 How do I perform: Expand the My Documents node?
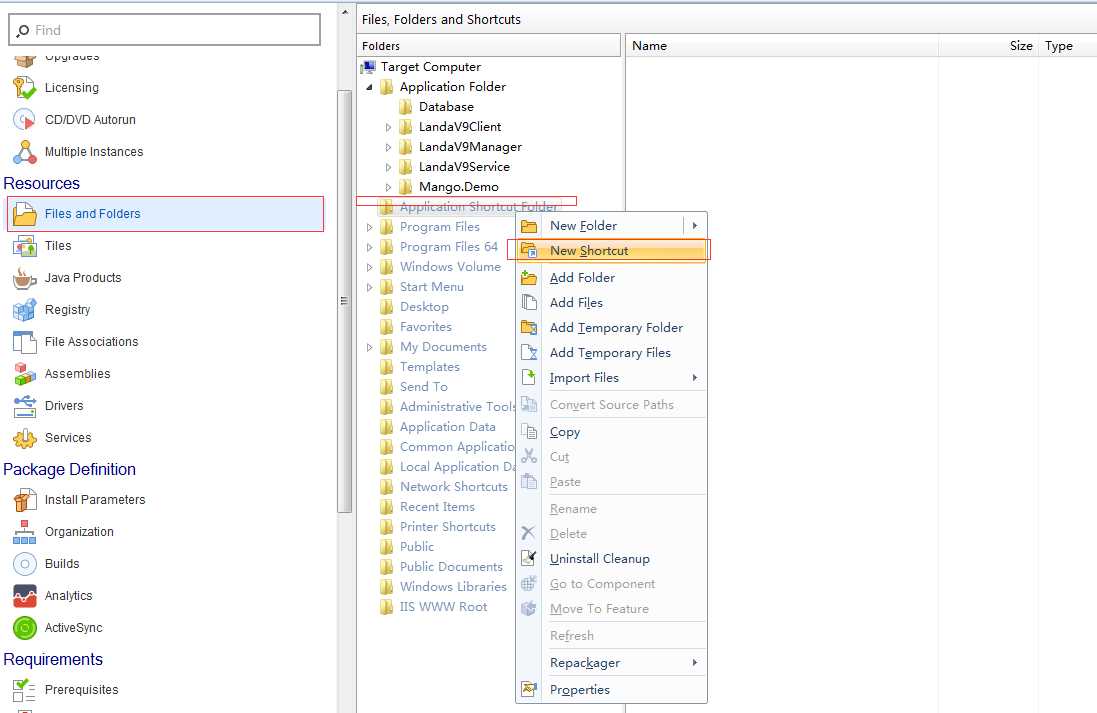(x=369, y=347)
